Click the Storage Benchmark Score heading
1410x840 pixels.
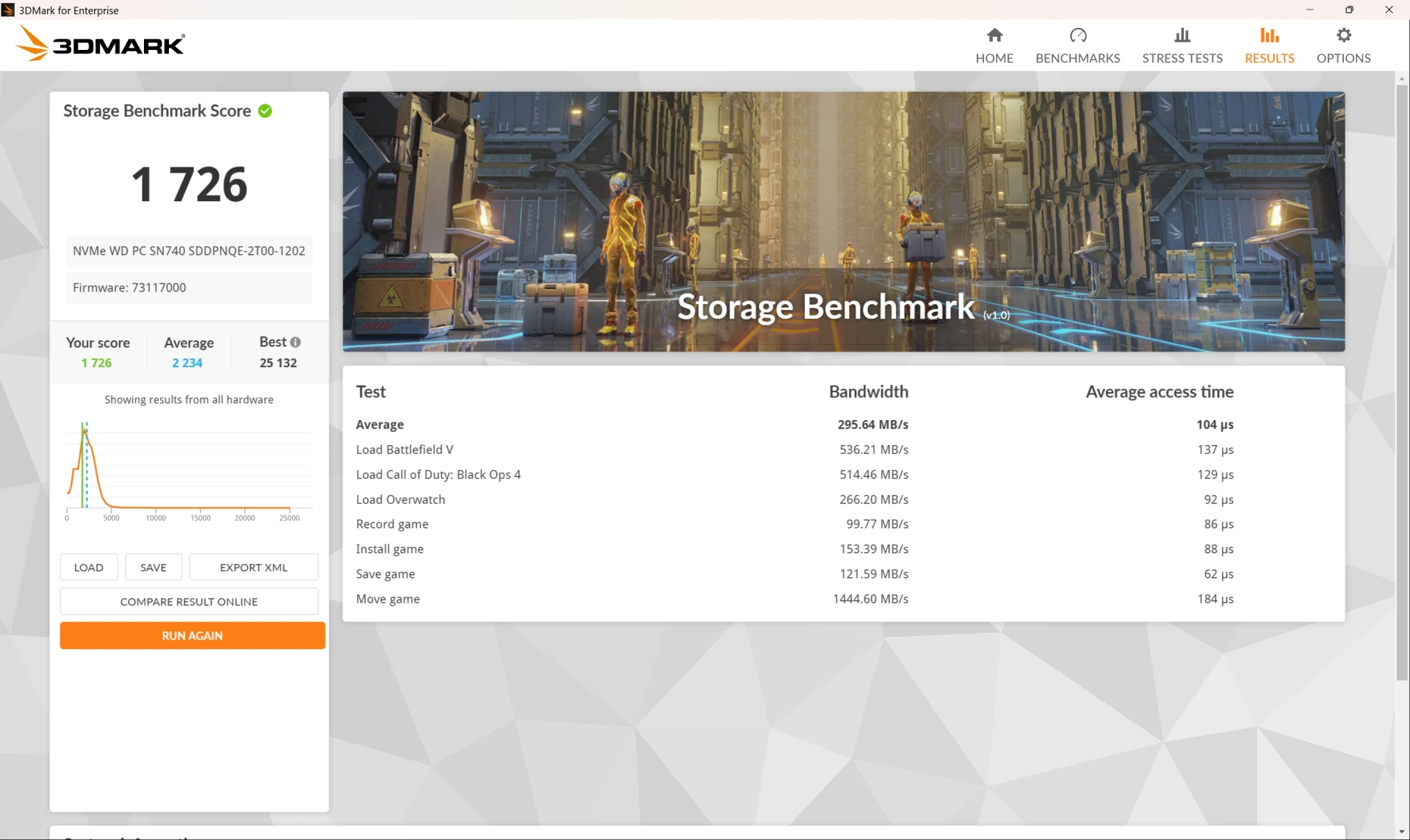point(157,111)
